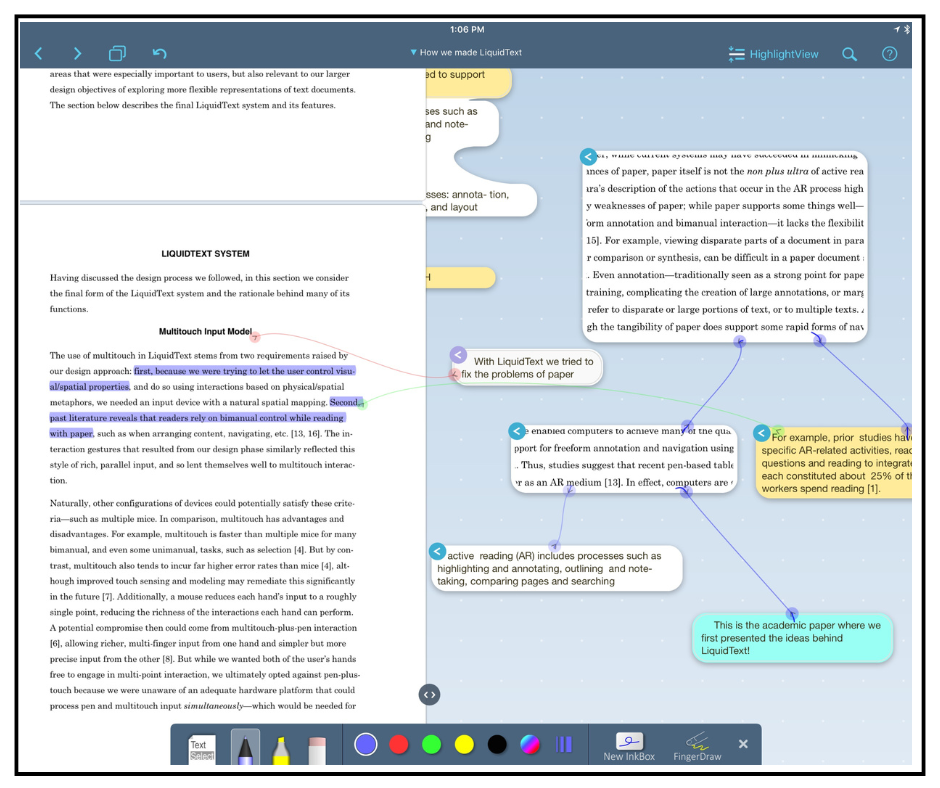
Task: Open the search magnifier
Action: click(x=849, y=55)
